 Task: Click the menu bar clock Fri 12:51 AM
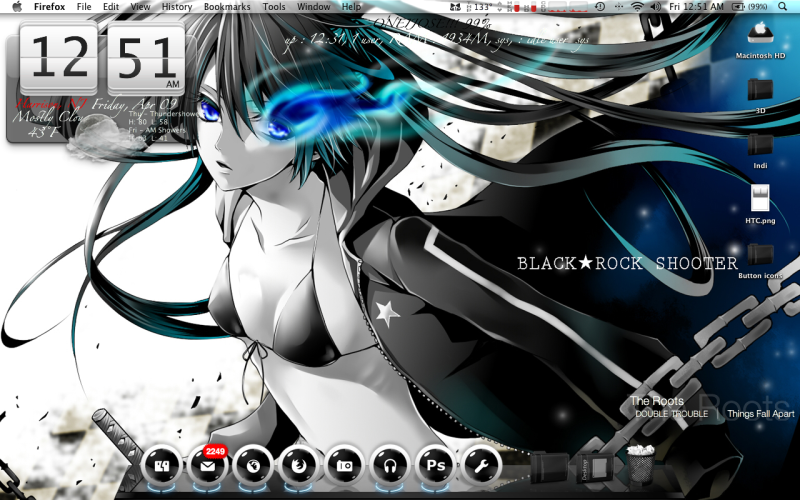pos(696,7)
